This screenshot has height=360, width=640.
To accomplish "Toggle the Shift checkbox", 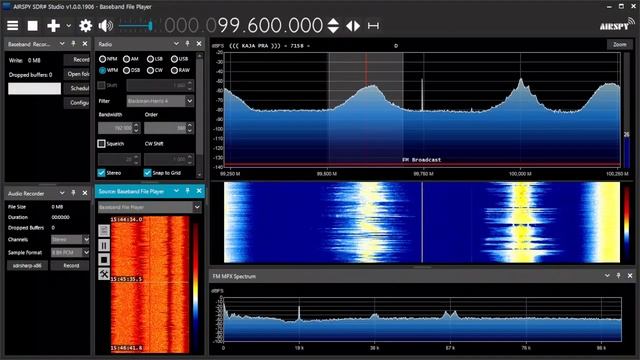I will (x=101, y=85).
